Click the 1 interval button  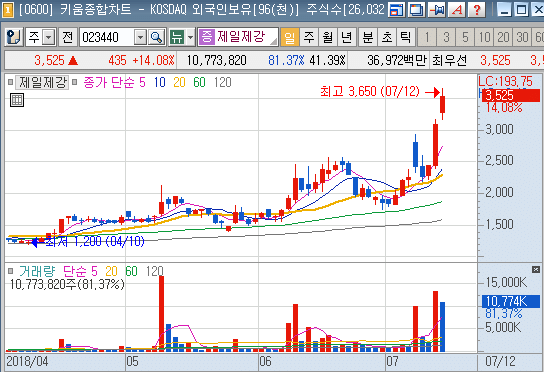point(427,37)
